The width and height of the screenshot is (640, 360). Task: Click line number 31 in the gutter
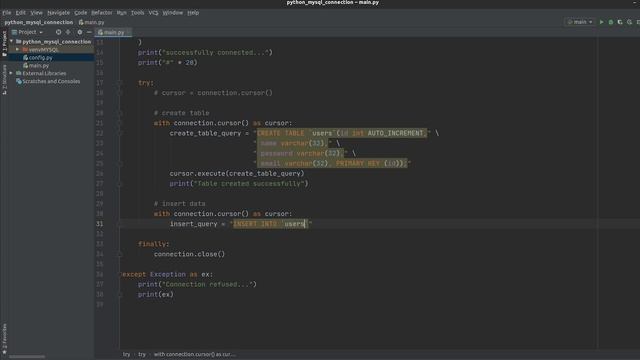tap(100, 224)
